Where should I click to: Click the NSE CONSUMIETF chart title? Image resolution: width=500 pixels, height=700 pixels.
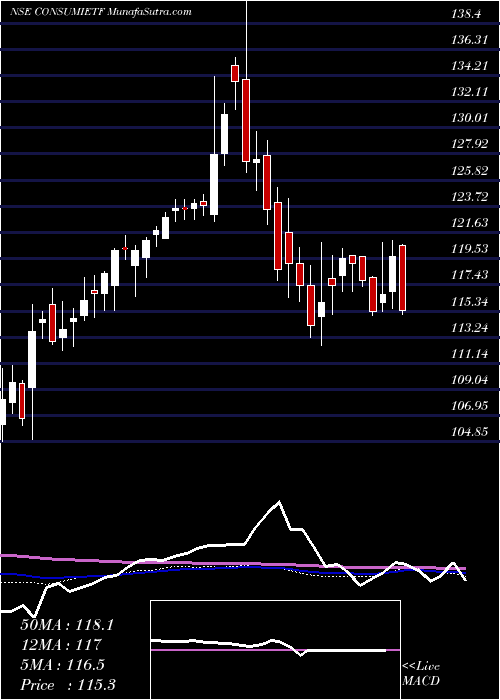tap(101, 11)
